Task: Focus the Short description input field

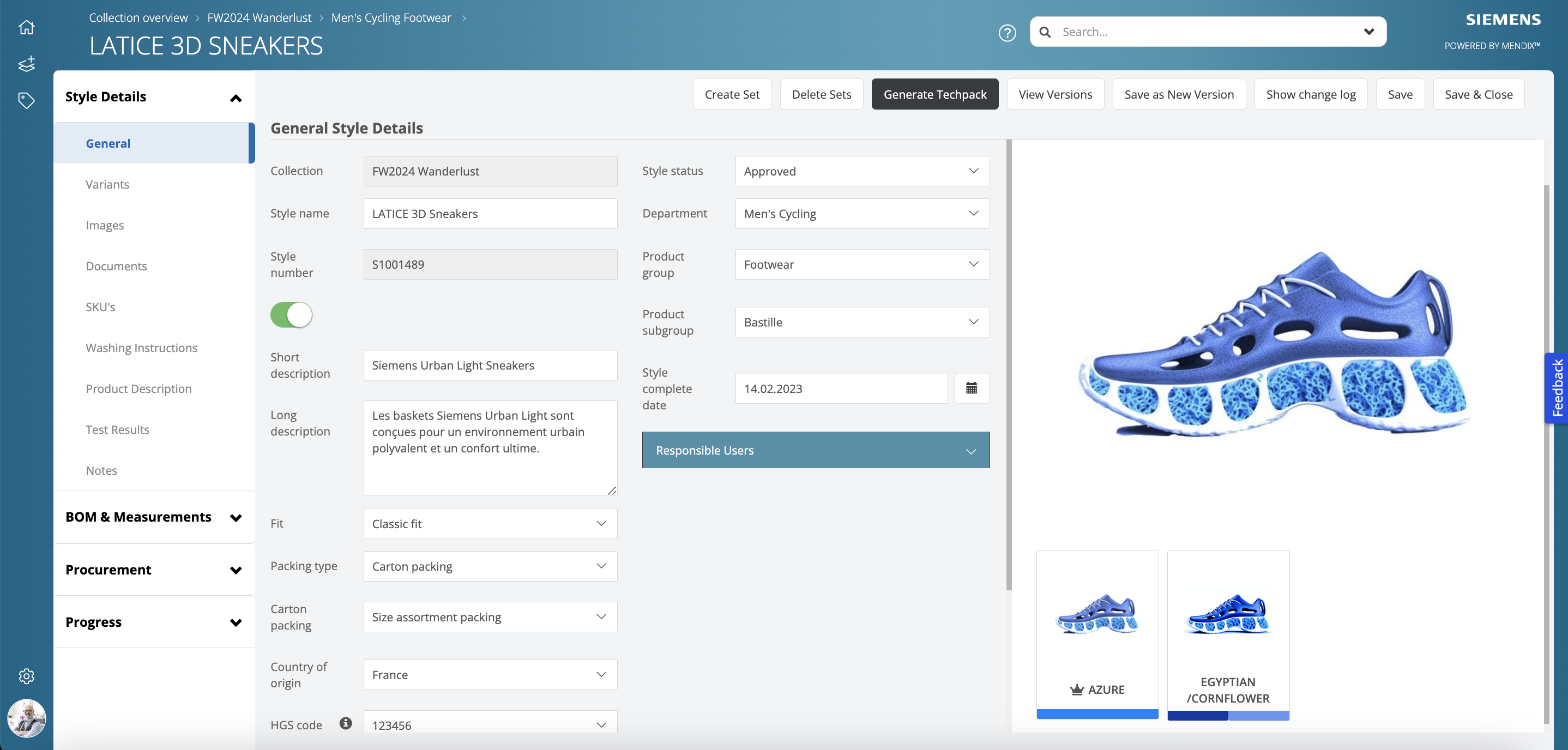Action: click(490, 365)
